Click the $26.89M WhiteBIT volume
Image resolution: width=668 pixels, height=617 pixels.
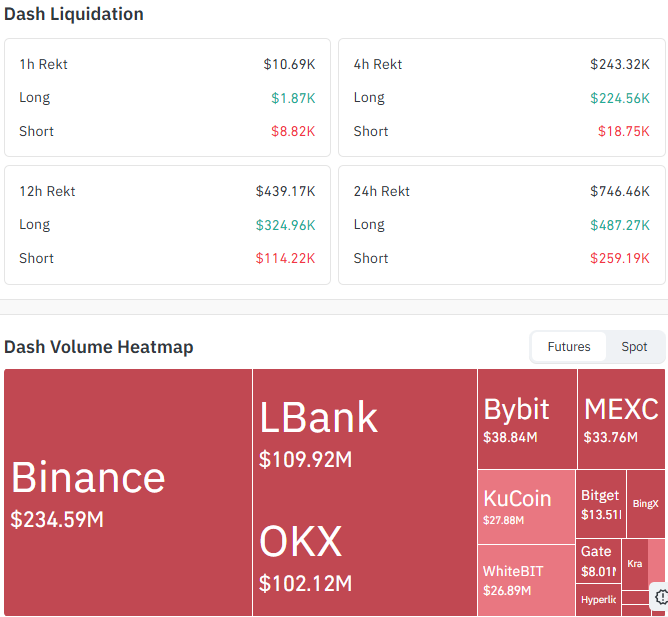click(x=507, y=591)
